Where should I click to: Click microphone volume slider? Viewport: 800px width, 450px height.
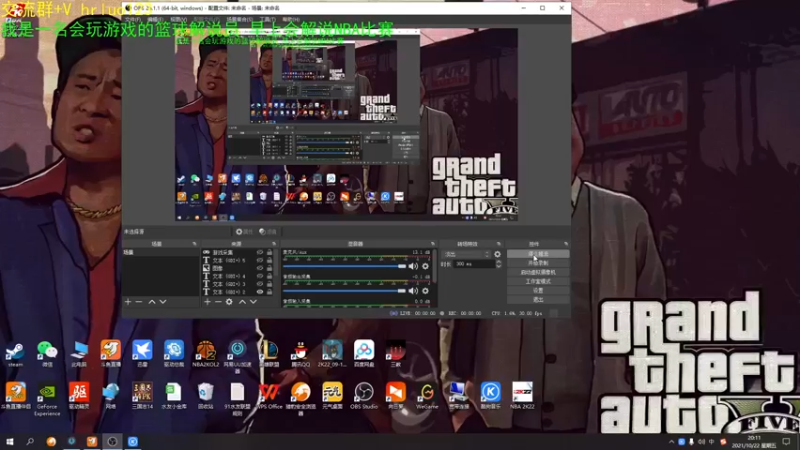click(x=344, y=266)
